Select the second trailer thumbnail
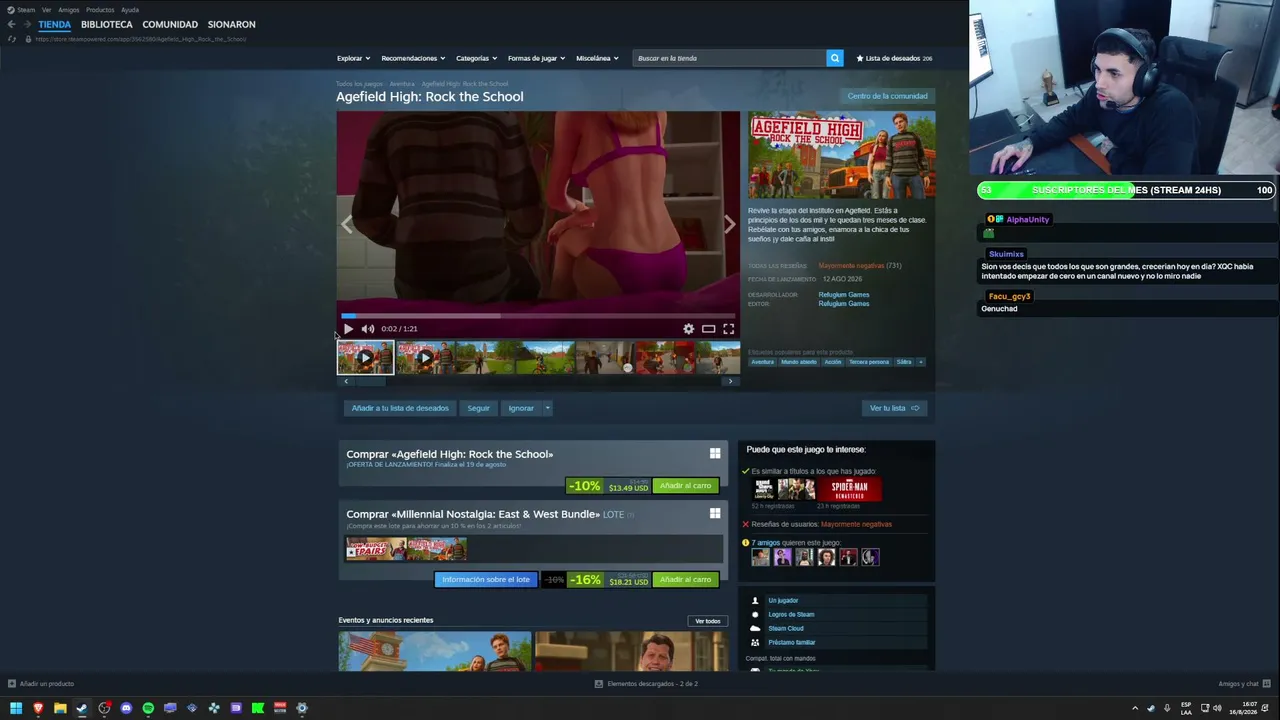 tap(425, 357)
